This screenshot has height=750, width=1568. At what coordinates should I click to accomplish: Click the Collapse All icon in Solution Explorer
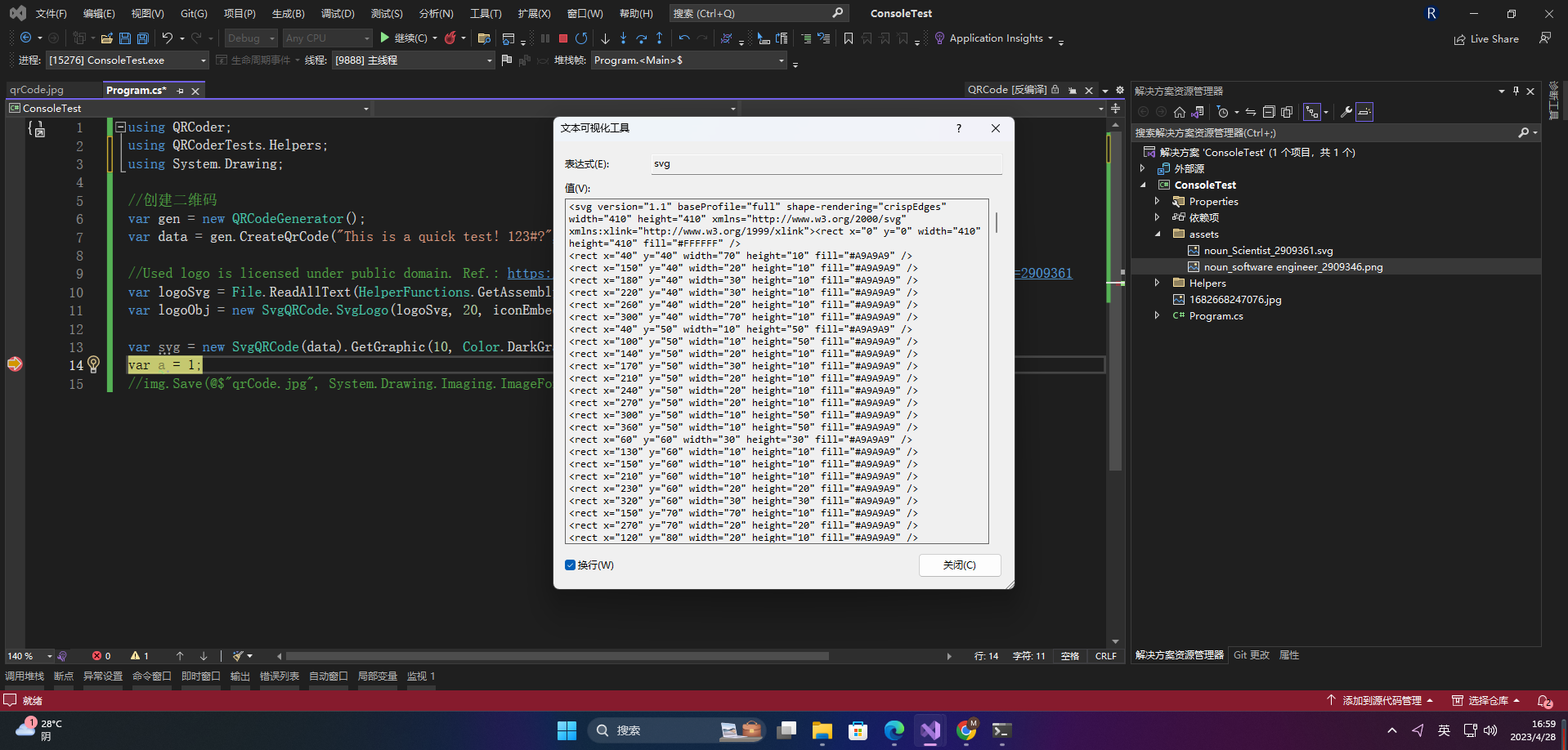pyautogui.click(x=1269, y=112)
